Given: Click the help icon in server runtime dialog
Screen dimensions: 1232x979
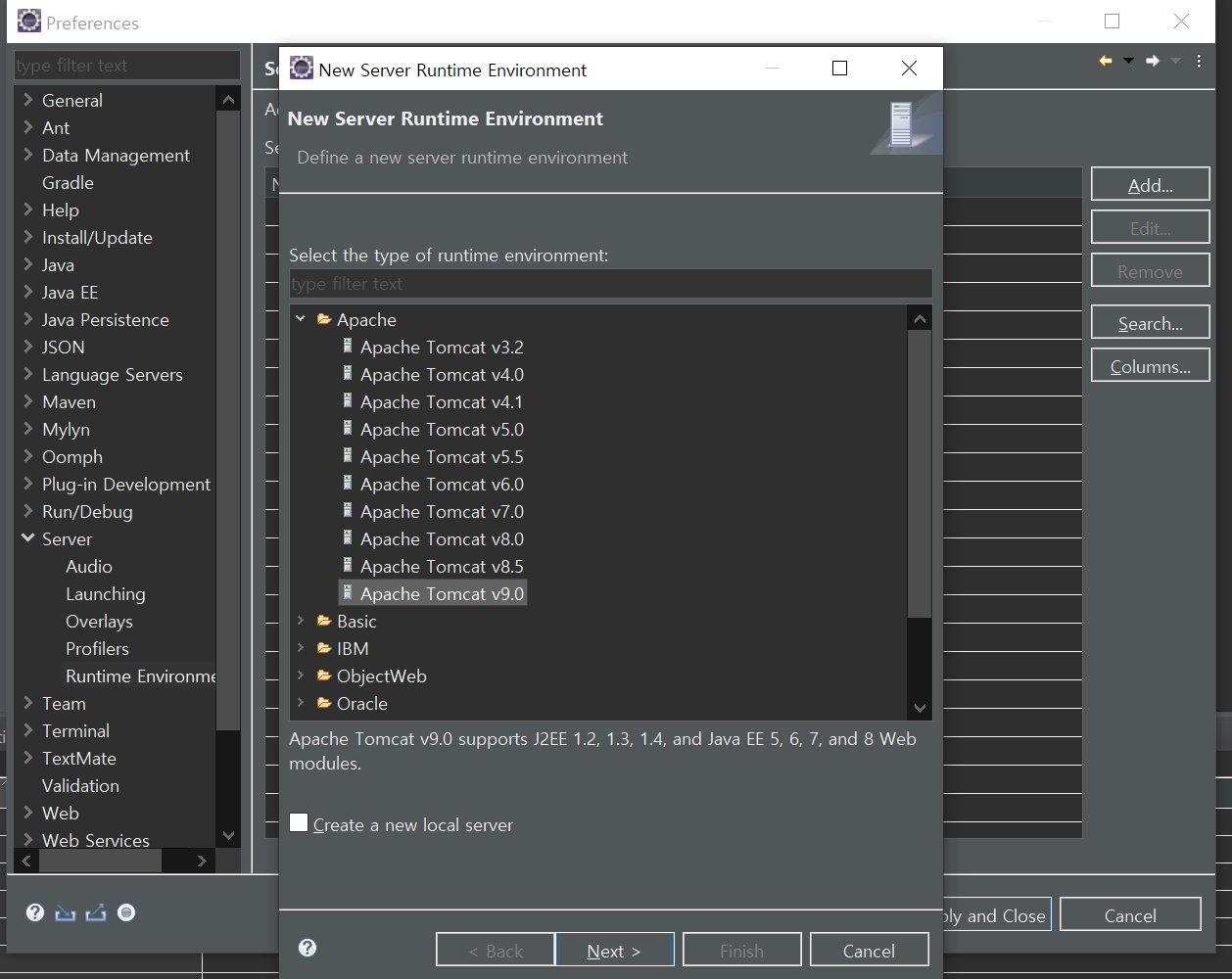Looking at the screenshot, I should point(308,948).
